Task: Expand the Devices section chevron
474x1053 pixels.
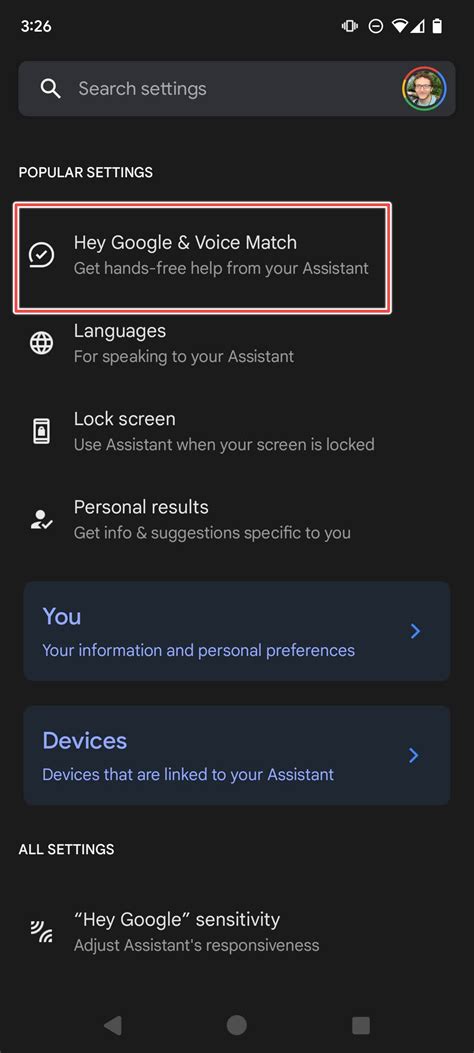Action: pyautogui.click(x=414, y=756)
